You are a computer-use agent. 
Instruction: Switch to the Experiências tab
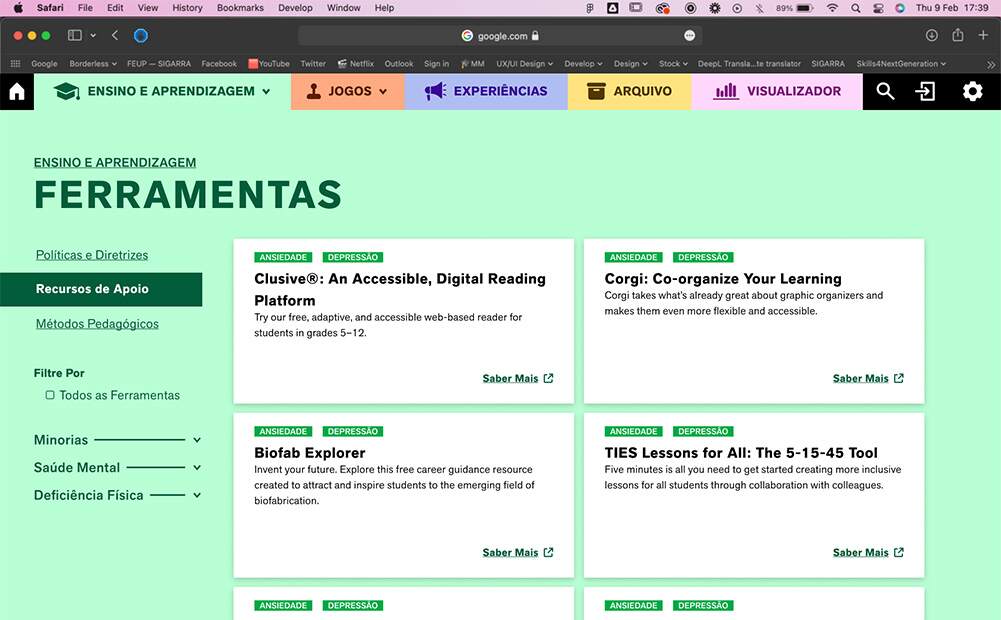click(x=486, y=92)
